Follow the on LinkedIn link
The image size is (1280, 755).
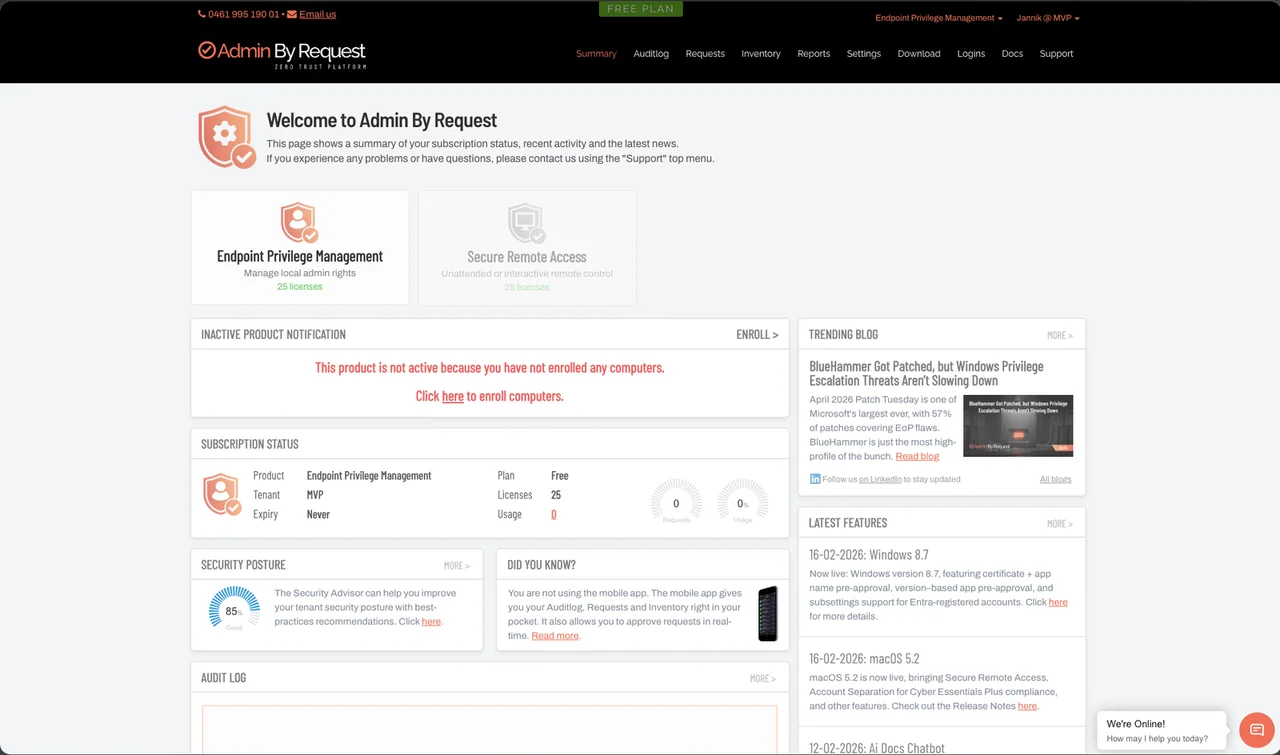point(880,479)
